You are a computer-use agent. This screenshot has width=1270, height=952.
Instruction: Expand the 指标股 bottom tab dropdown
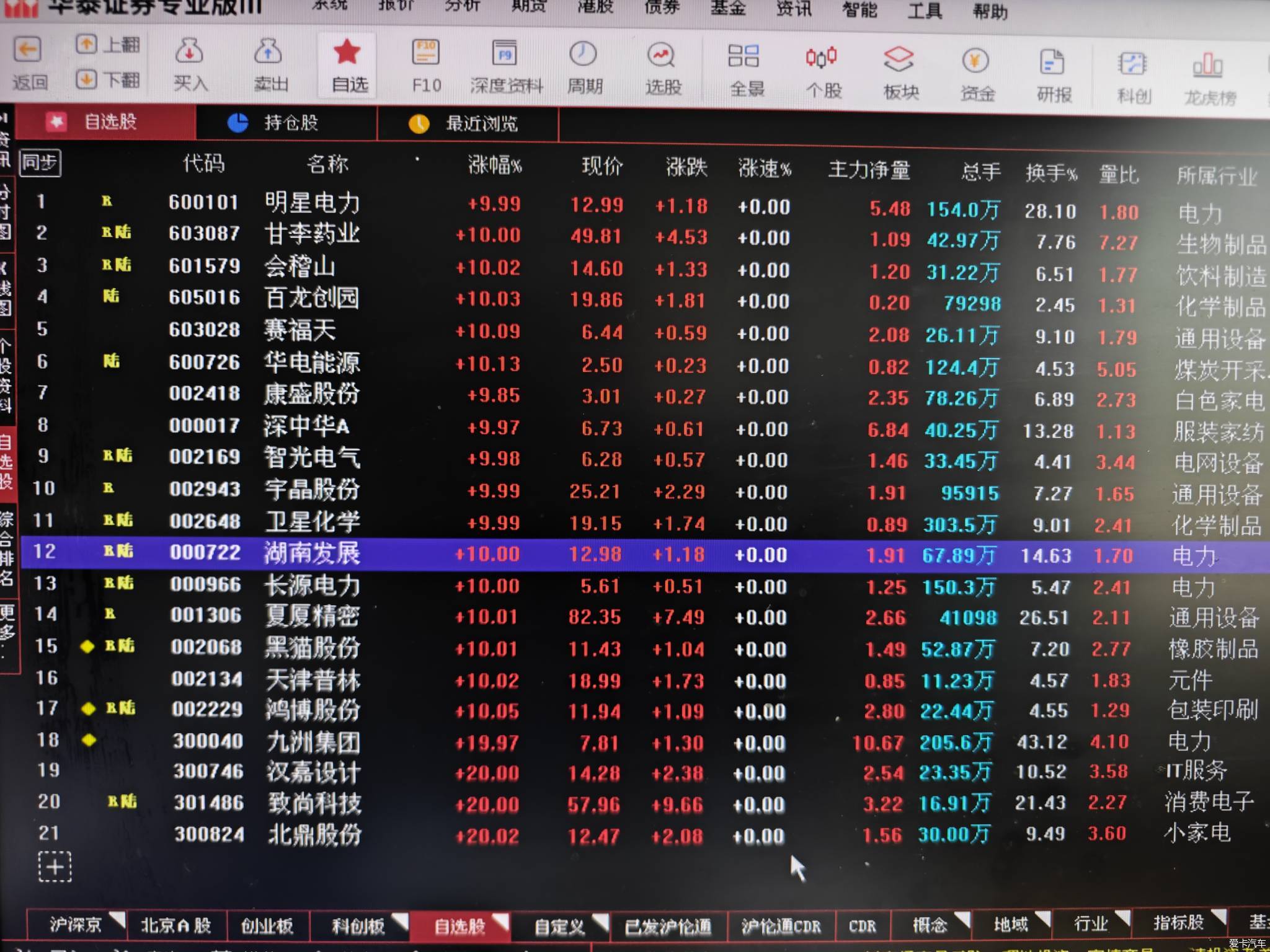[1219, 916]
